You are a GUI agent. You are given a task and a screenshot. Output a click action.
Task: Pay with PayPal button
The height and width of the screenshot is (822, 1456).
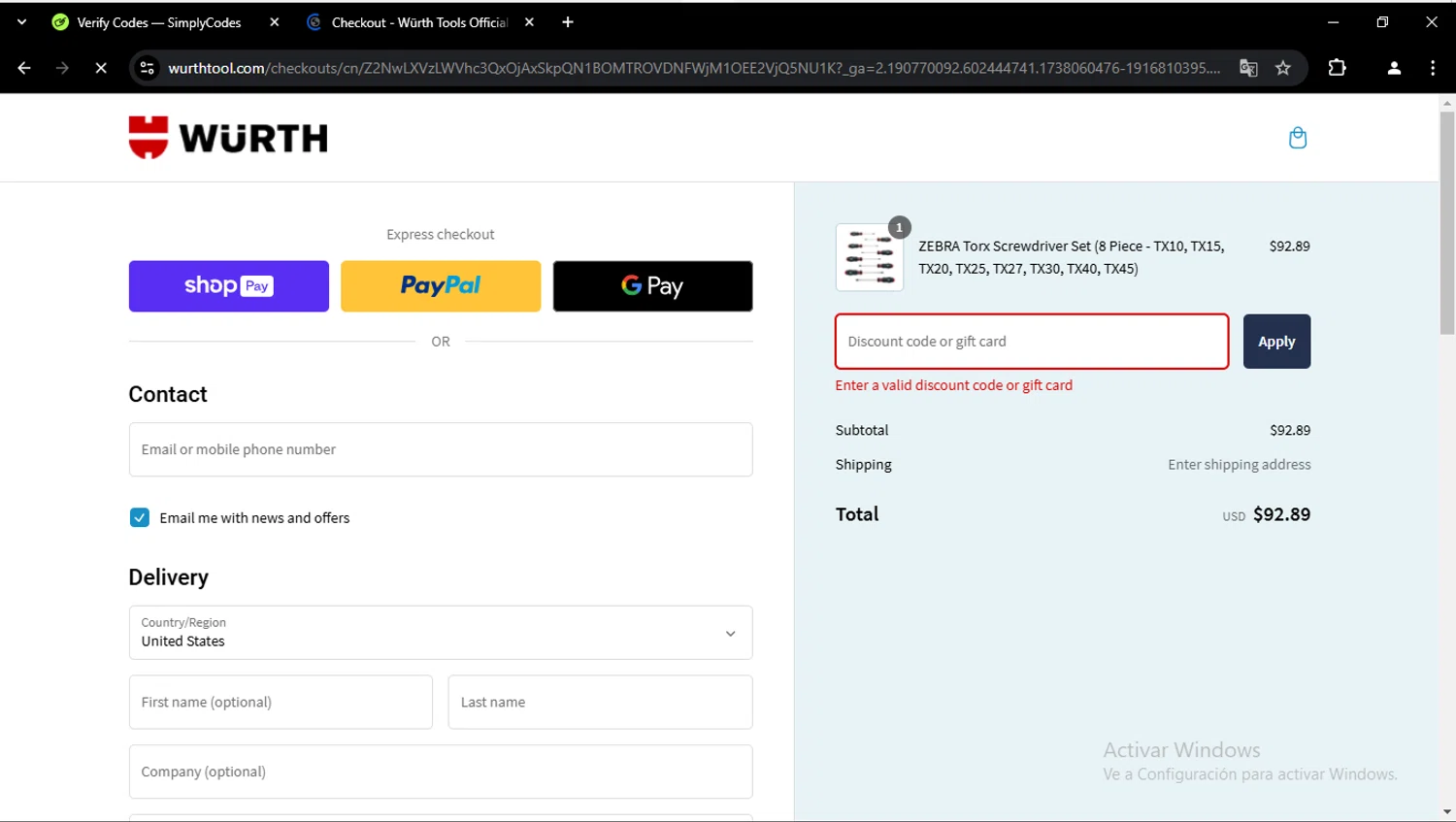[x=441, y=286]
